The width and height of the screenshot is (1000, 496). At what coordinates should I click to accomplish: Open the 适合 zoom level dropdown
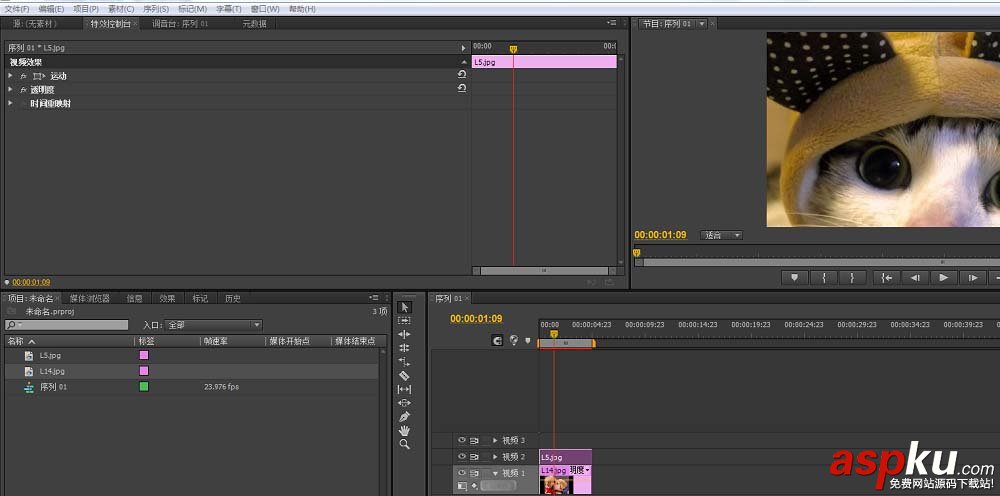click(x=721, y=235)
